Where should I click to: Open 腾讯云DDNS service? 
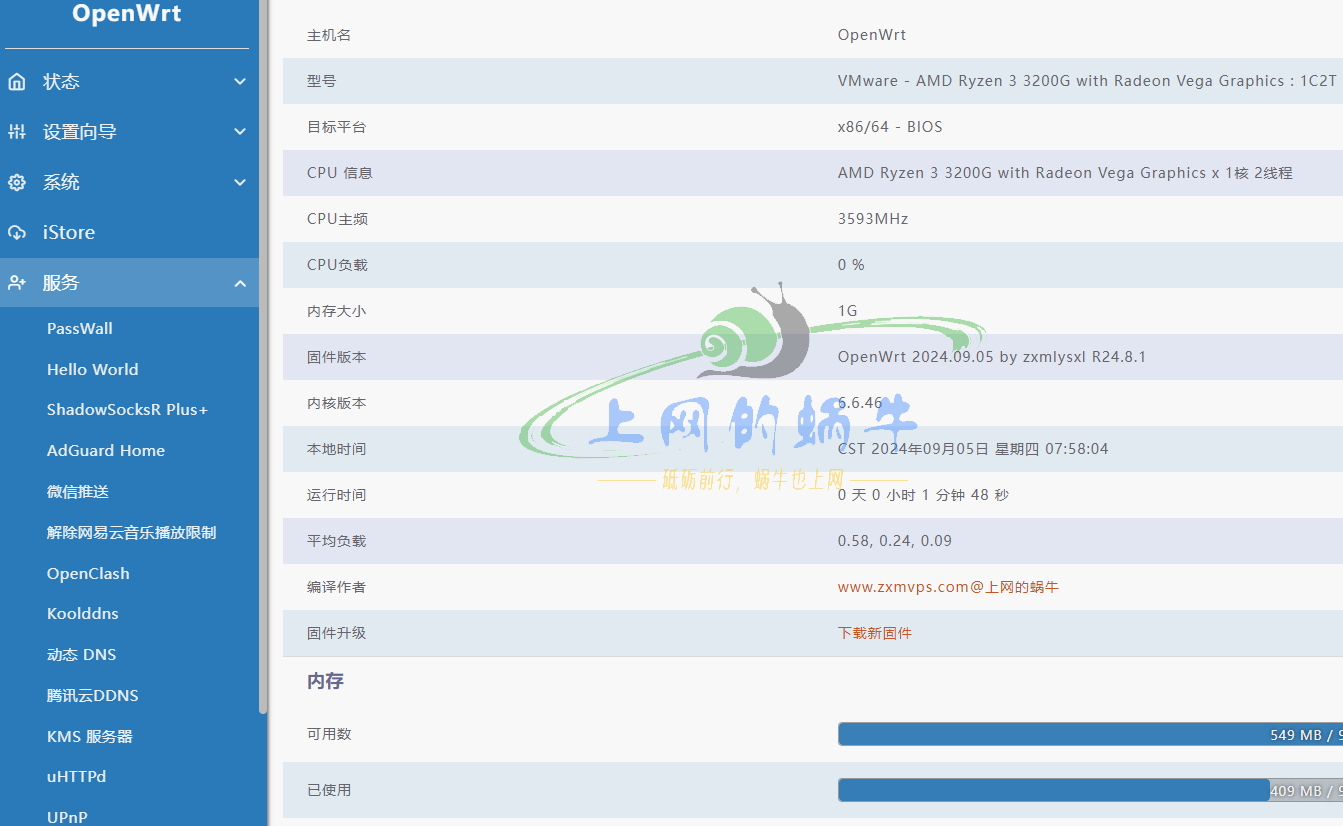coord(93,696)
